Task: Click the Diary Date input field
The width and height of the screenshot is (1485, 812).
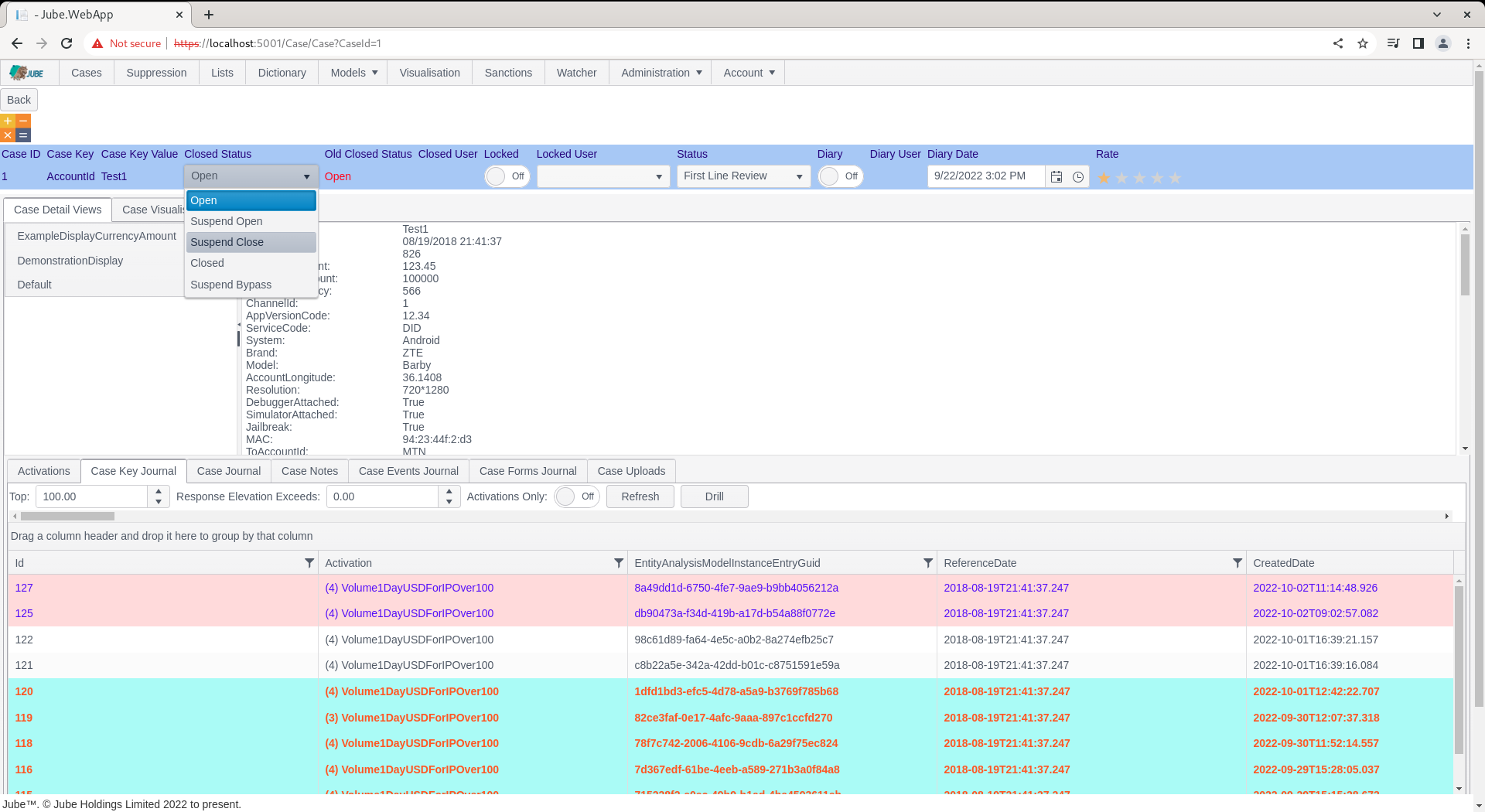Action: [x=986, y=176]
